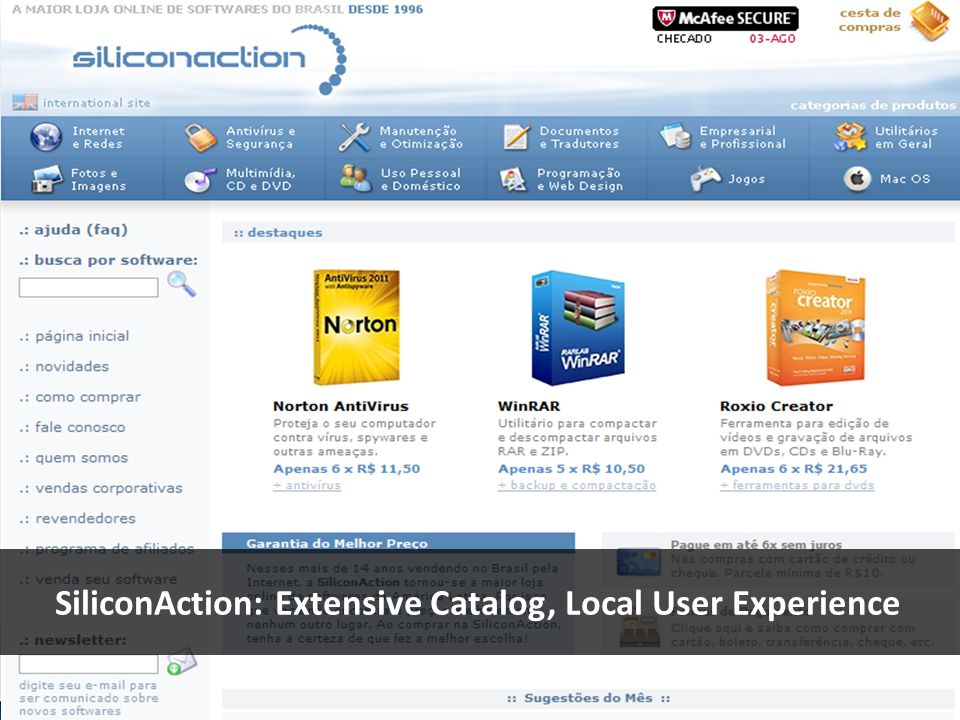
Task: Click the newsletter envelope submit icon
Action: (x=181, y=662)
